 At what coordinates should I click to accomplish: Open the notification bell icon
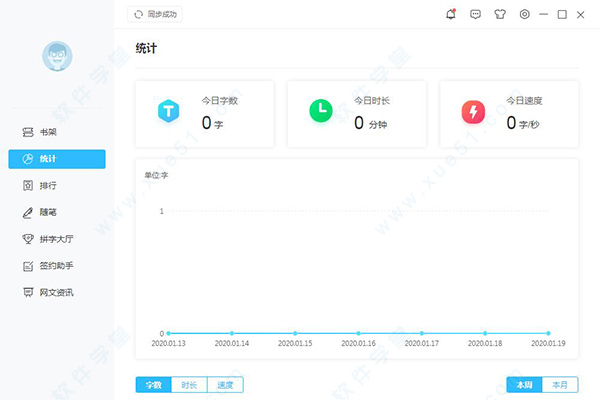(451, 15)
